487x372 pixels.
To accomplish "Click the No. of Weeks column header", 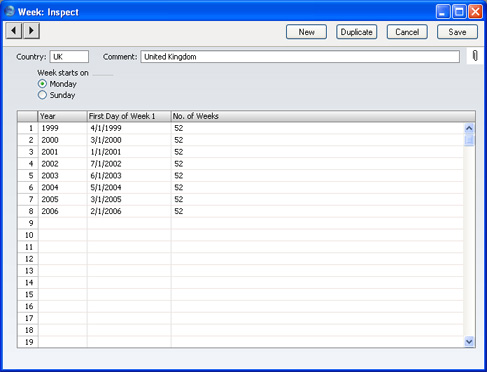I will [x=323, y=116].
